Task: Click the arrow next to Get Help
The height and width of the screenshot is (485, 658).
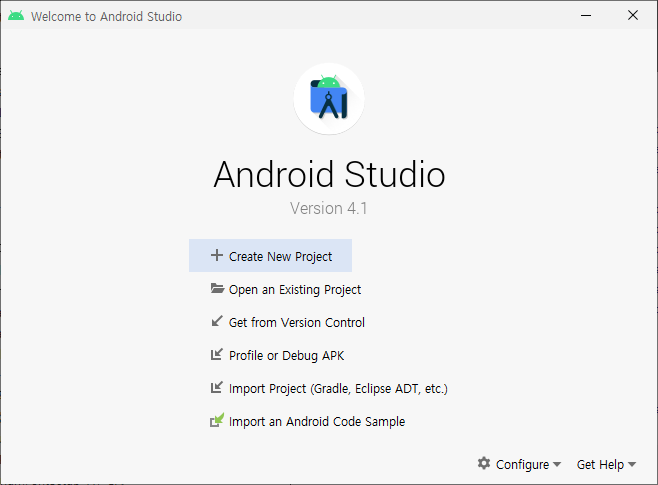Action: pyautogui.click(x=632, y=464)
